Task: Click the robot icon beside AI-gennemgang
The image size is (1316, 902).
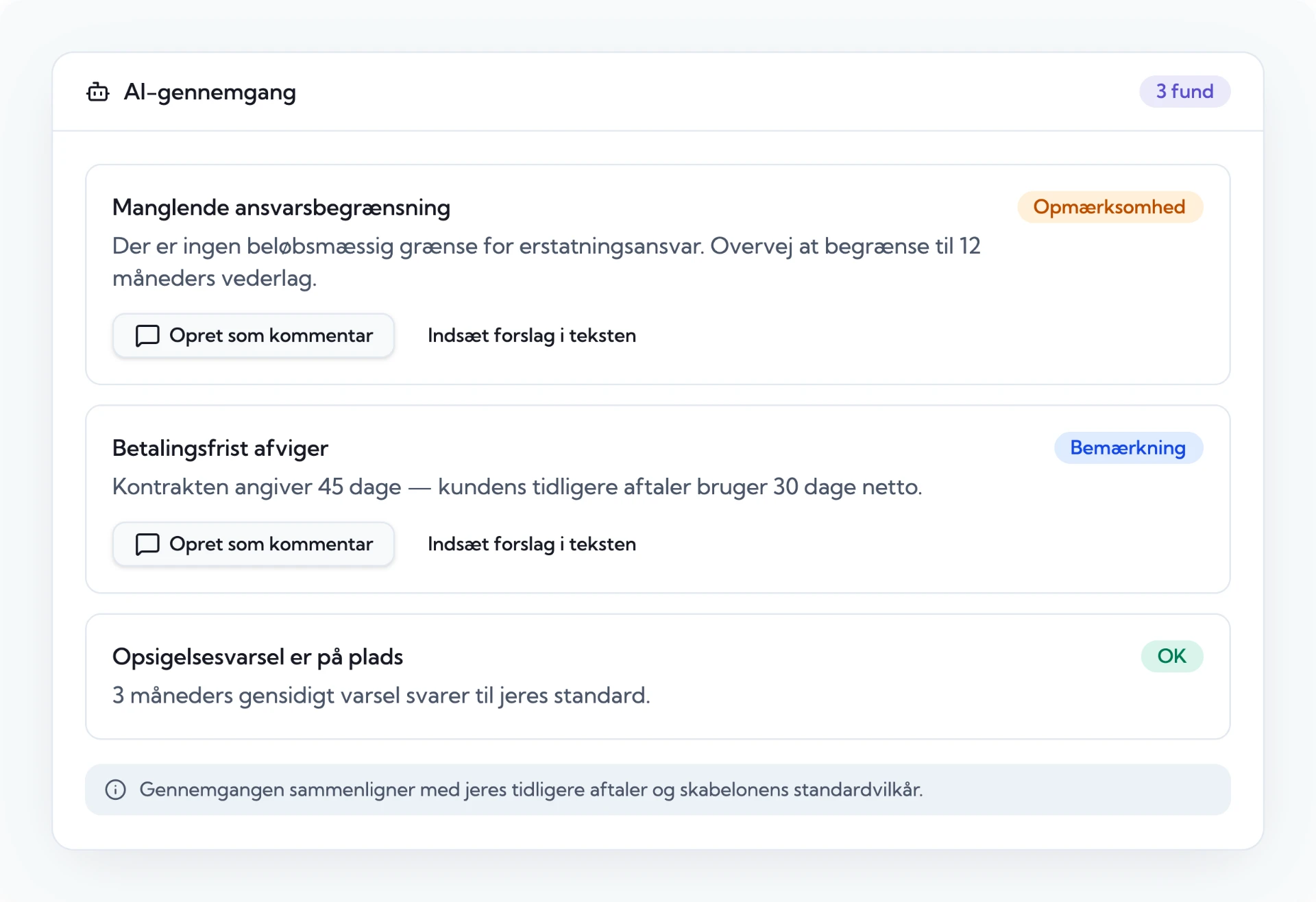Action: point(98,92)
